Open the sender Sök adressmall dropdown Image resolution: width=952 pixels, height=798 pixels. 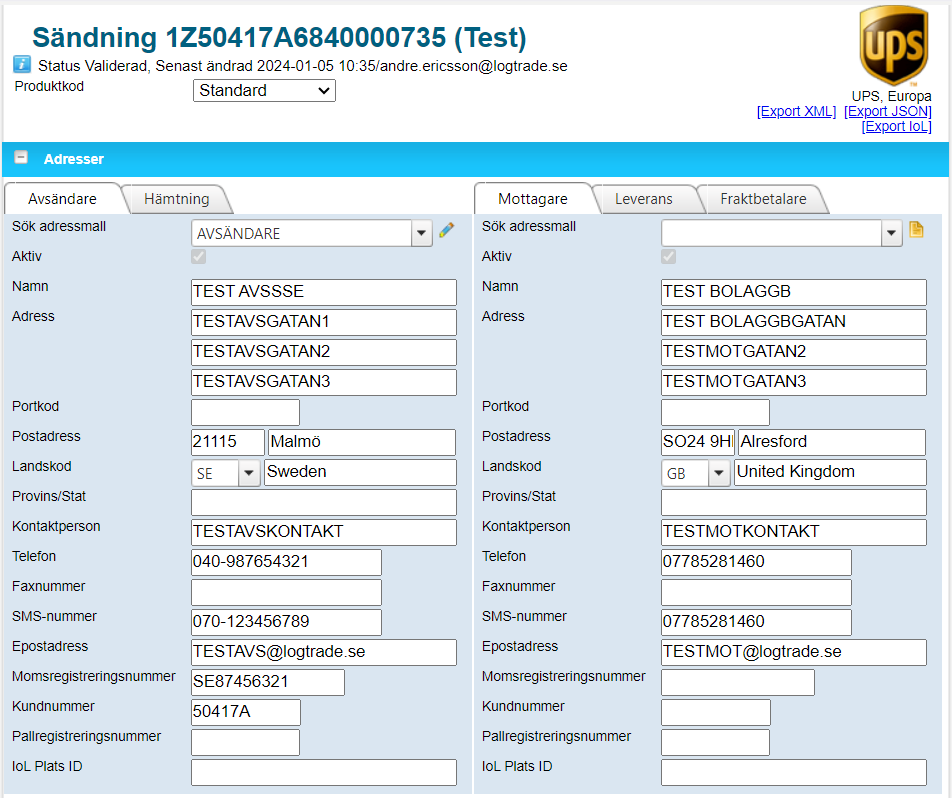(x=421, y=233)
